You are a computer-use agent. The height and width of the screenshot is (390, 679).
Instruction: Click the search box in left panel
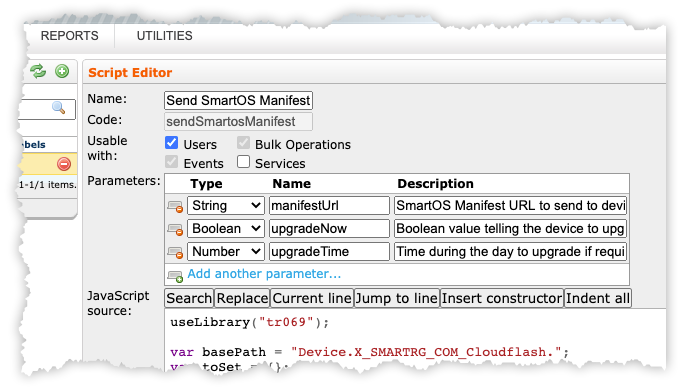pos(47,109)
